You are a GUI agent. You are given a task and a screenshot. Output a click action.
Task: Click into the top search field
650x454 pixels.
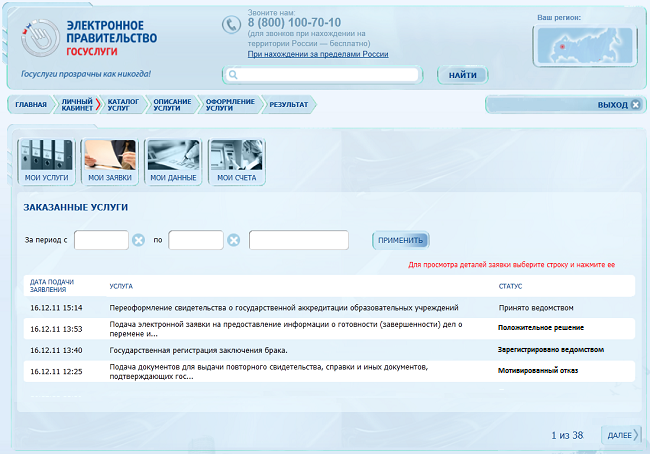click(323, 75)
